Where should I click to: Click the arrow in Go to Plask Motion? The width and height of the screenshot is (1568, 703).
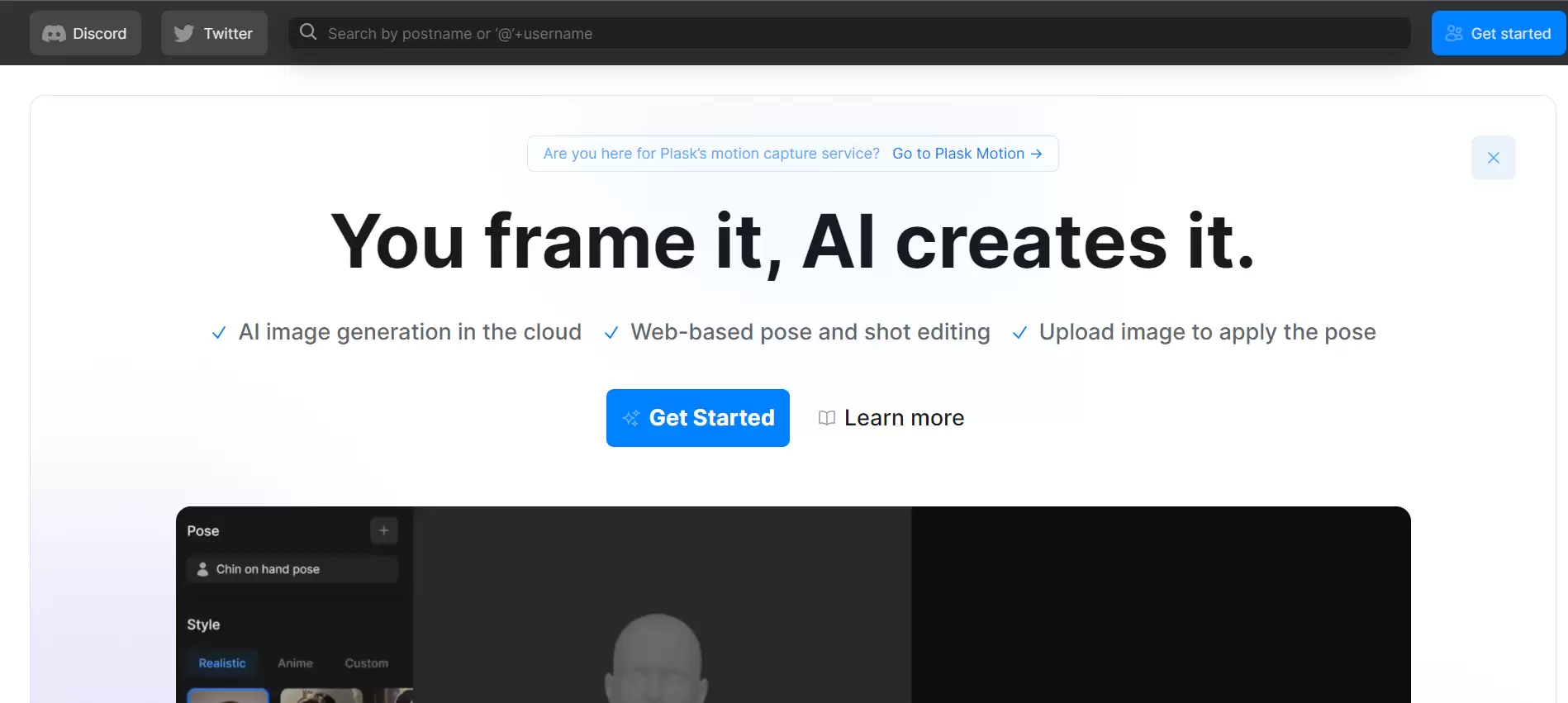pos(1036,154)
